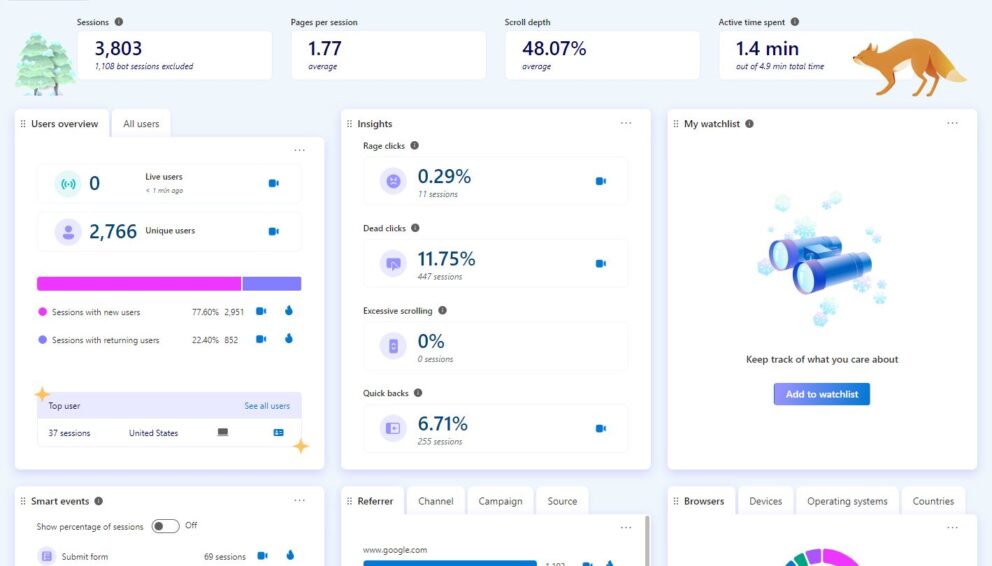The height and width of the screenshot is (566, 992).
Task: Open My watchlist card ellipsis menu
Action: 952,124
